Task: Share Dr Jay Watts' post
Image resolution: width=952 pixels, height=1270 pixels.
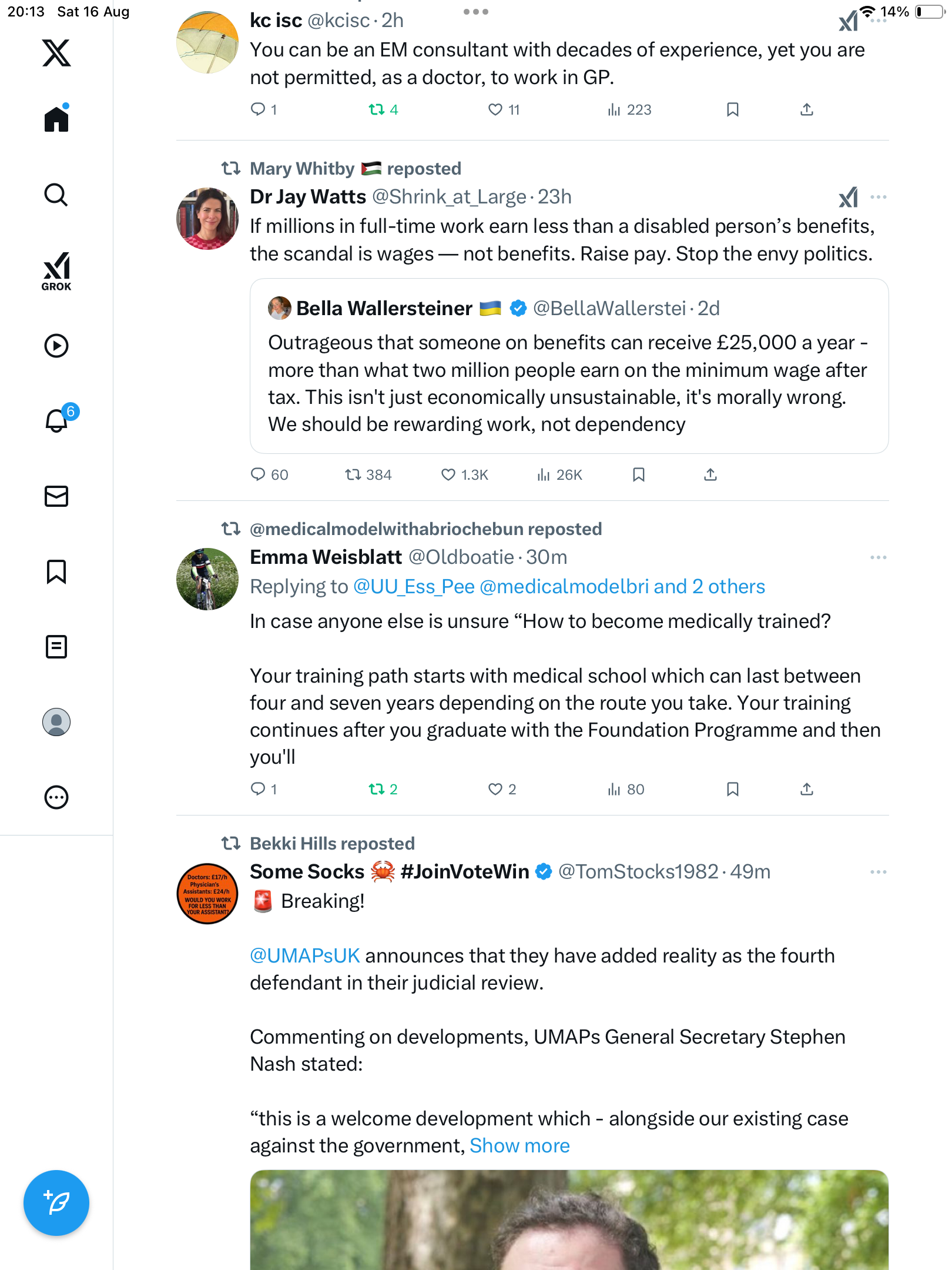Action: [x=710, y=474]
